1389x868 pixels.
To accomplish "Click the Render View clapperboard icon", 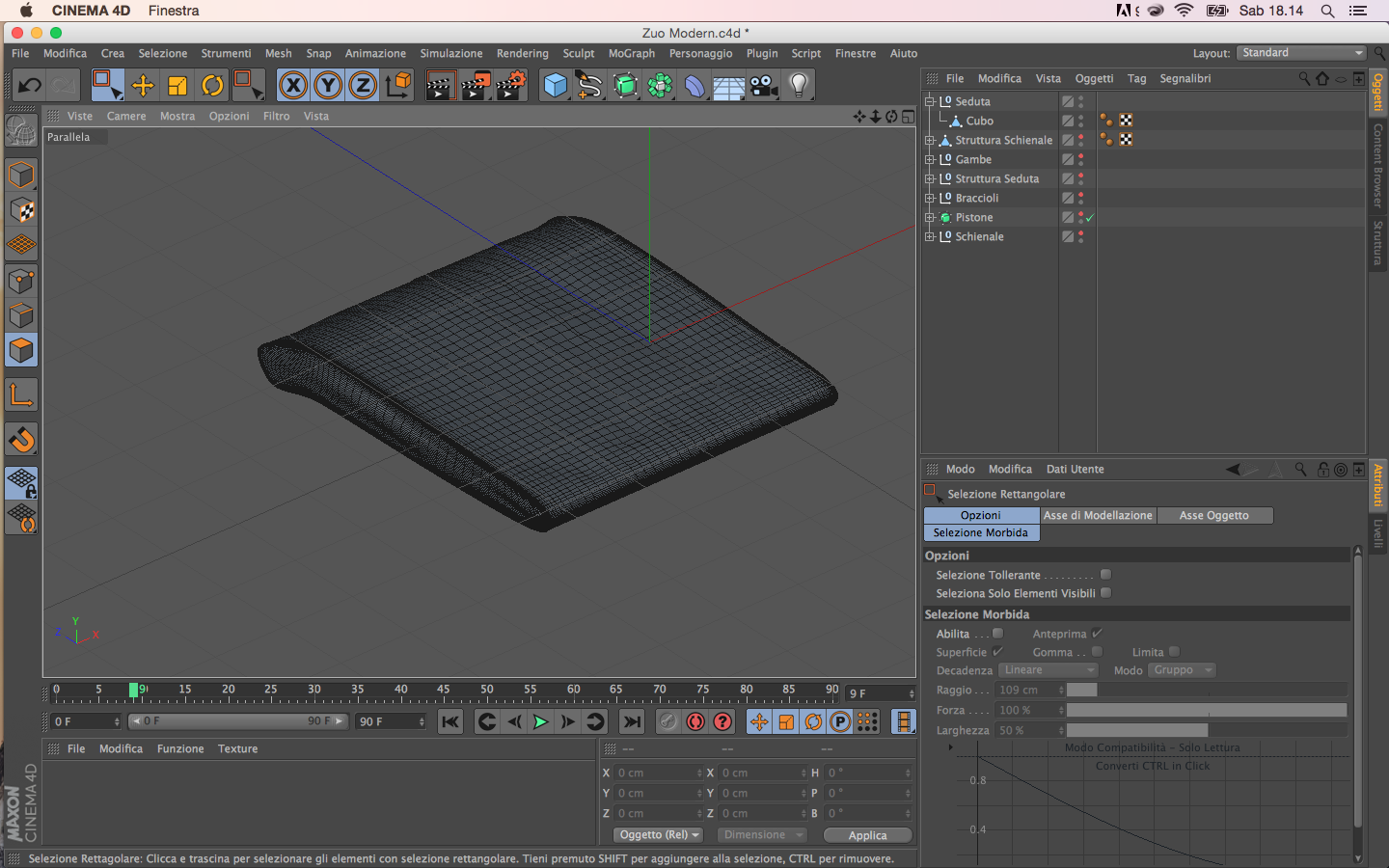I will pos(440,86).
